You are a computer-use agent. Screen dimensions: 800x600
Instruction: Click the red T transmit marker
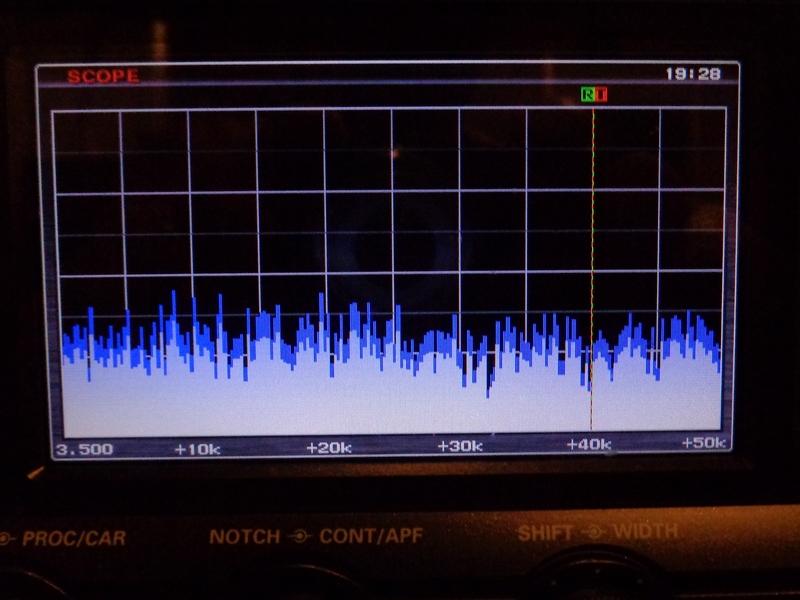pos(600,95)
